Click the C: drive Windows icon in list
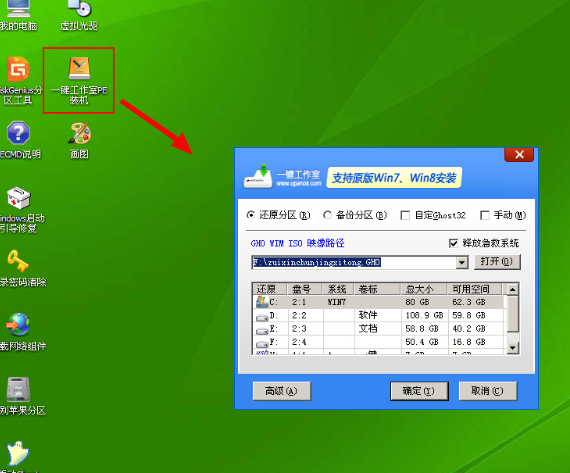This screenshot has height=473, width=570. (262, 302)
